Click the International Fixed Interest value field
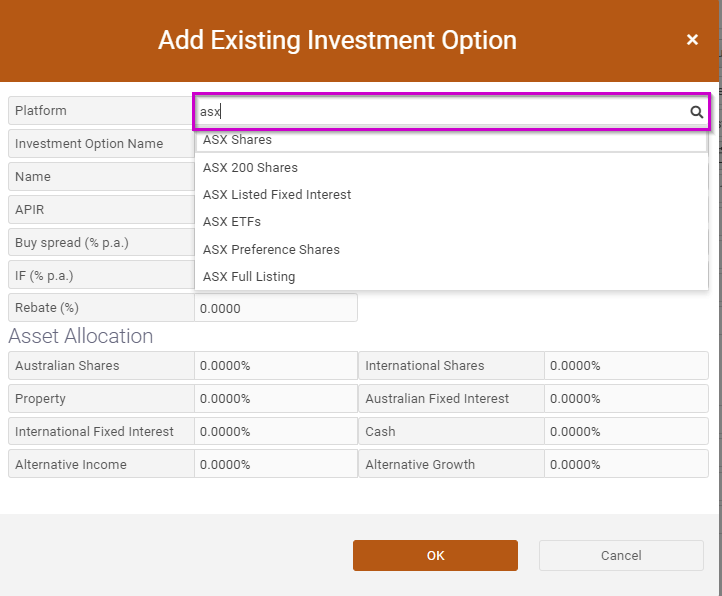The image size is (722, 596). 276,432
